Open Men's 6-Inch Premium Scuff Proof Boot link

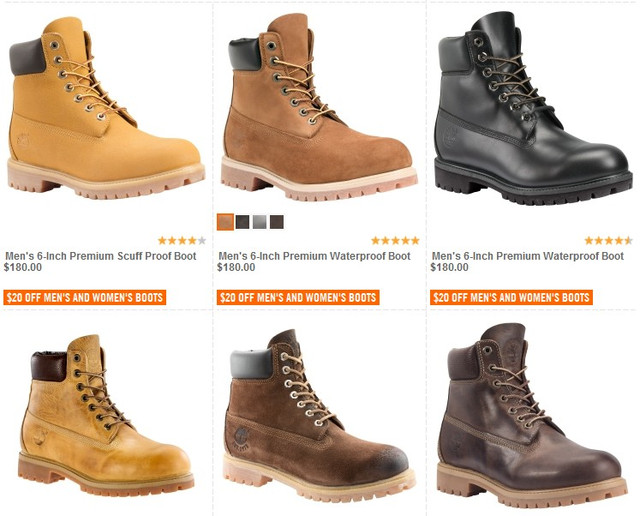pos(100,256)
